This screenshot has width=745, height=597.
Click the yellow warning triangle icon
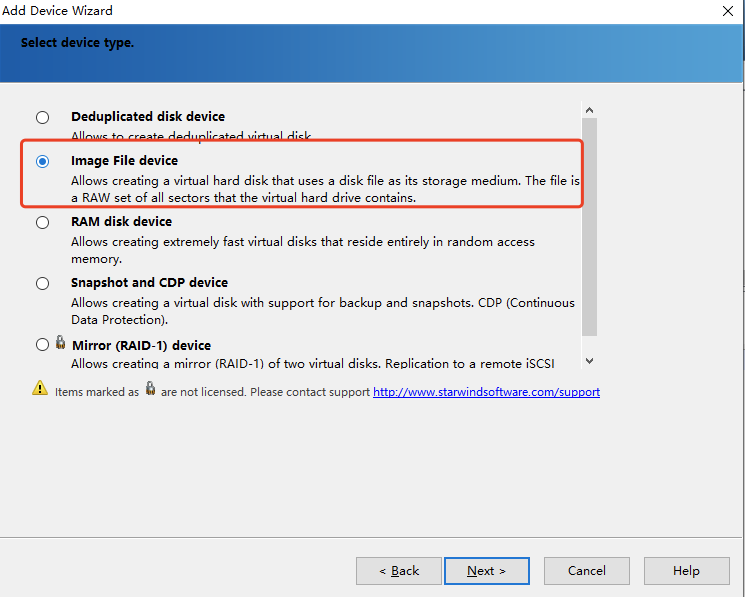click(x=40, y=388)
